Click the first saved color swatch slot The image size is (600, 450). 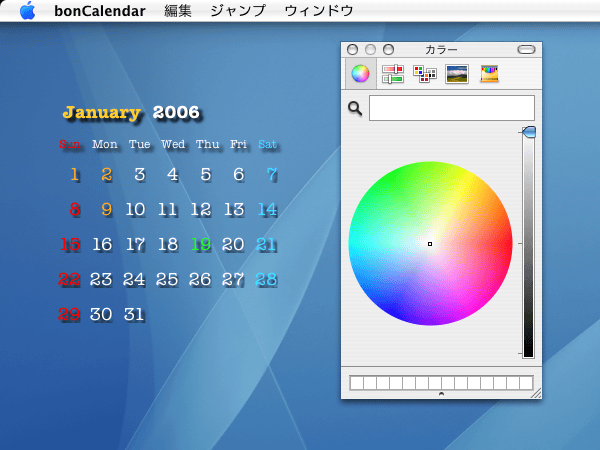coord(357,383)
